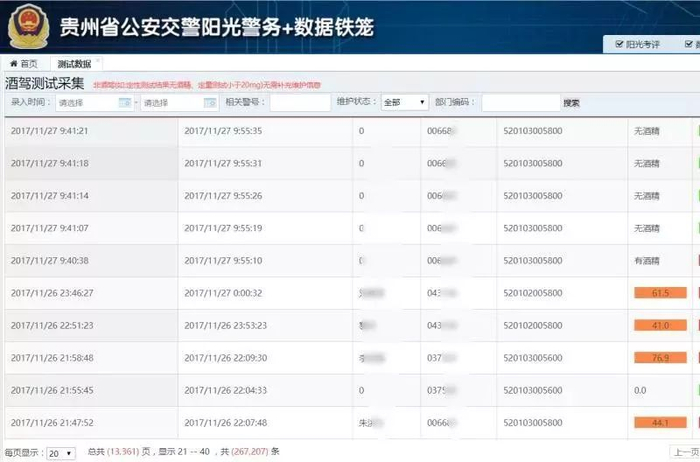This screenshot has height=462, width=700.
Task: Click the orange 76.9 alcohol value
Action: (x=660, y=358)
